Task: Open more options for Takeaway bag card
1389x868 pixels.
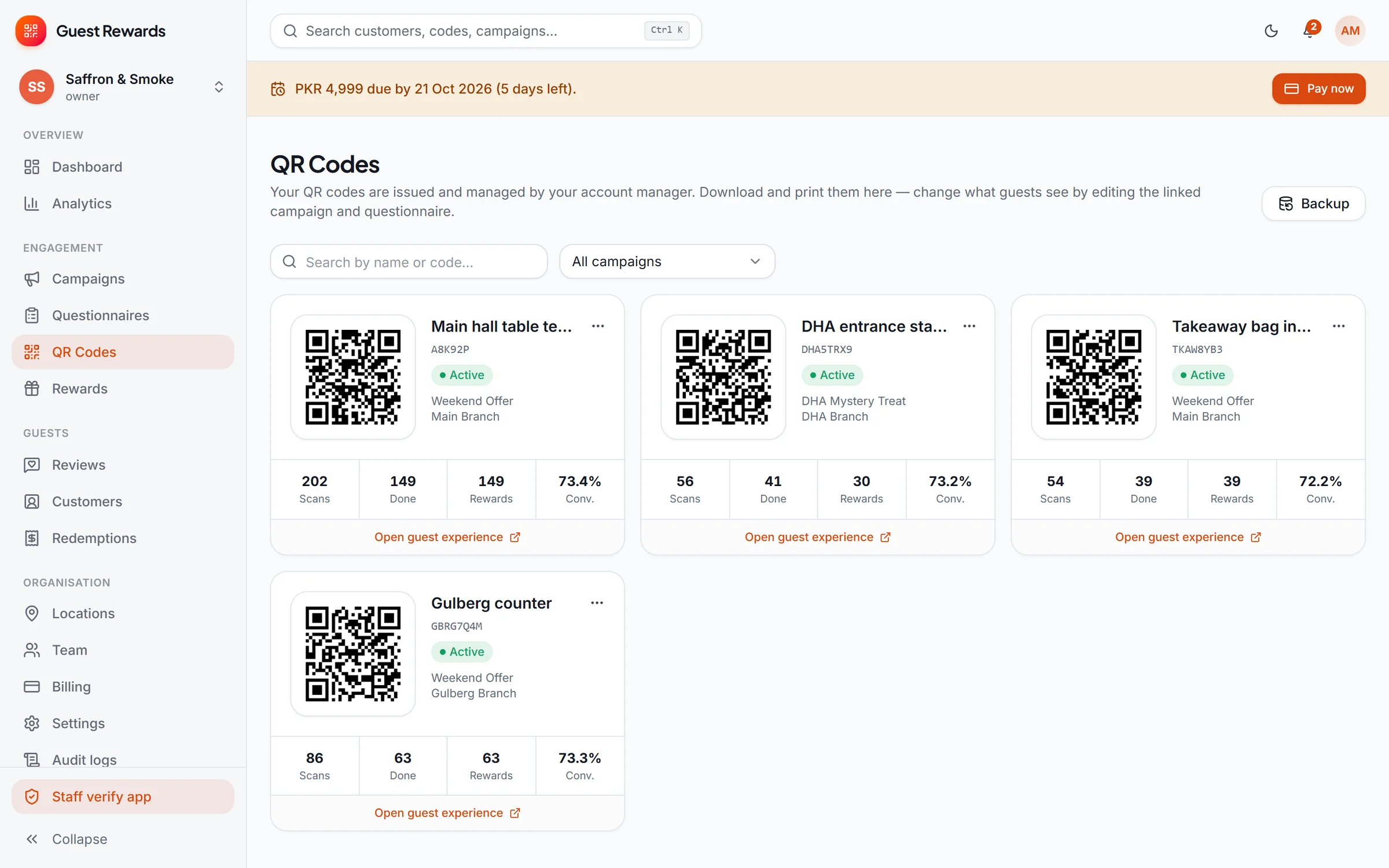Action: (x=1339, y=326)
